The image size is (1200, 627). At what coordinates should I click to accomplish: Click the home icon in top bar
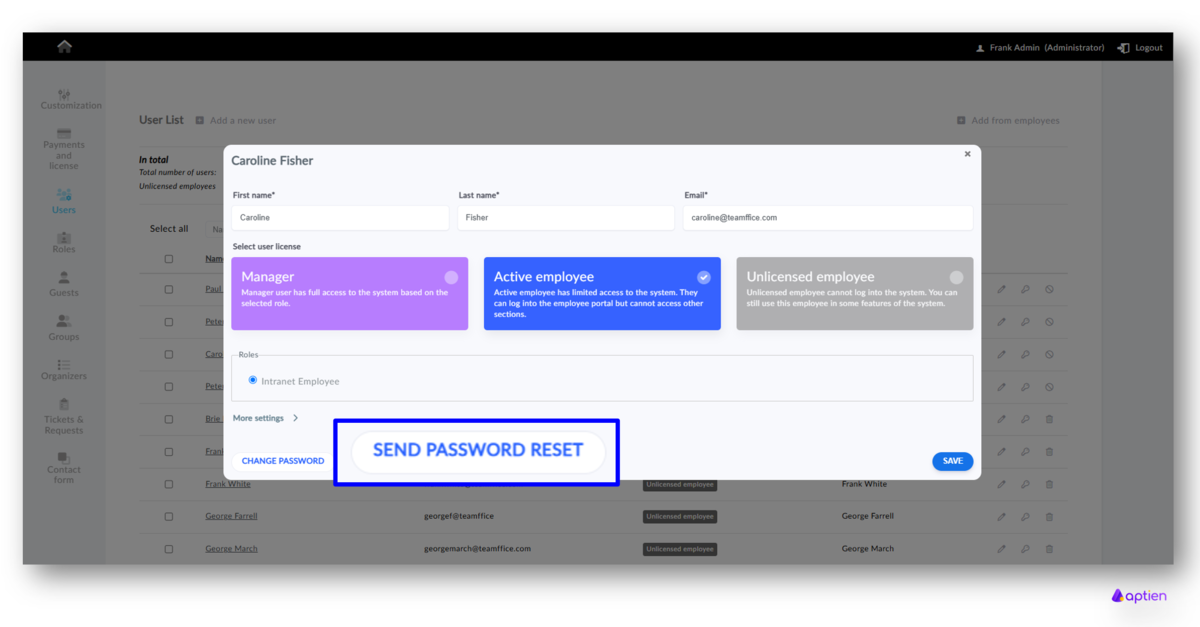[64, 47]
